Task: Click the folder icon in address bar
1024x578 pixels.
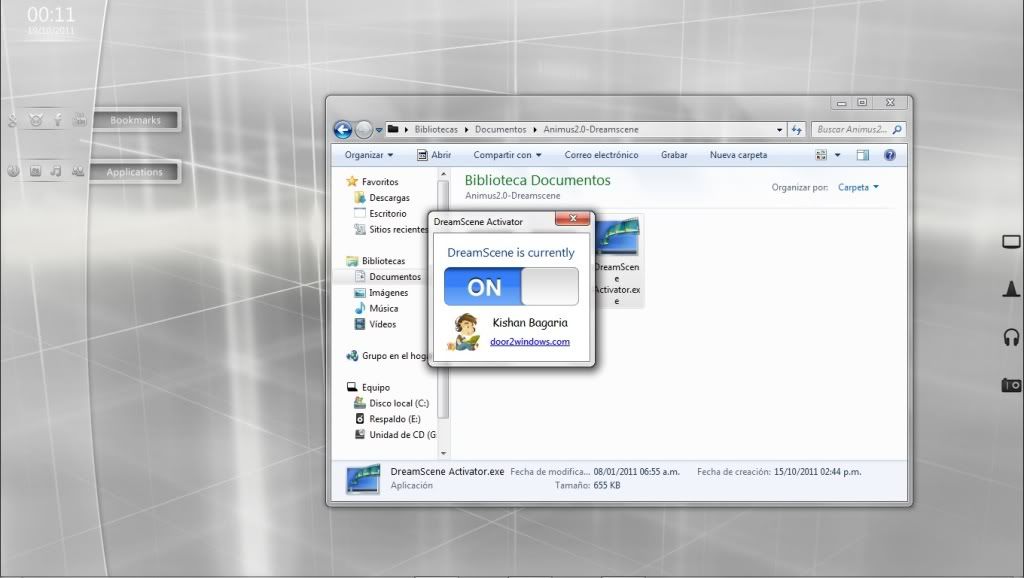Action: [393, 129]
